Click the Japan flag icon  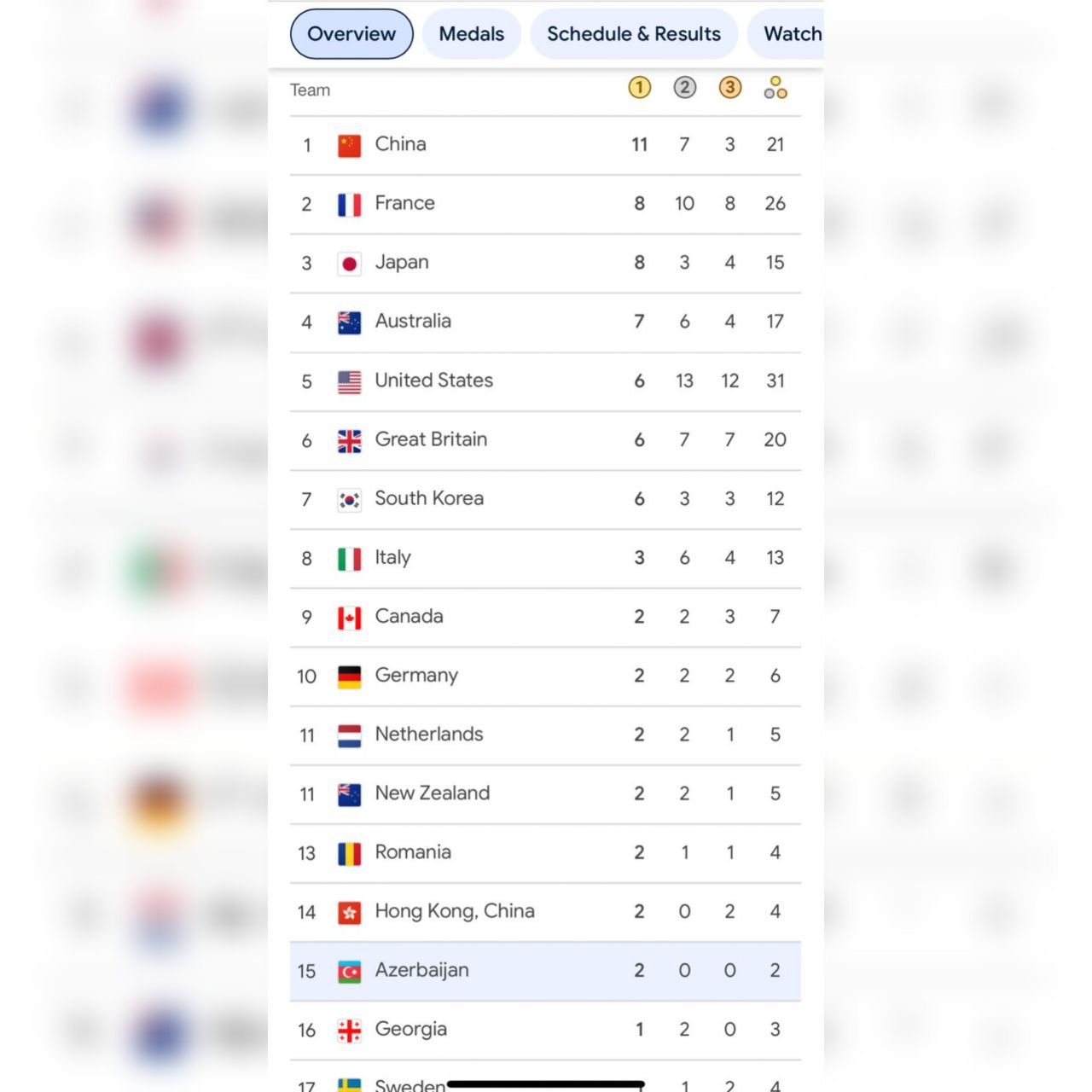pyautogui.click(x=349, y=264)
